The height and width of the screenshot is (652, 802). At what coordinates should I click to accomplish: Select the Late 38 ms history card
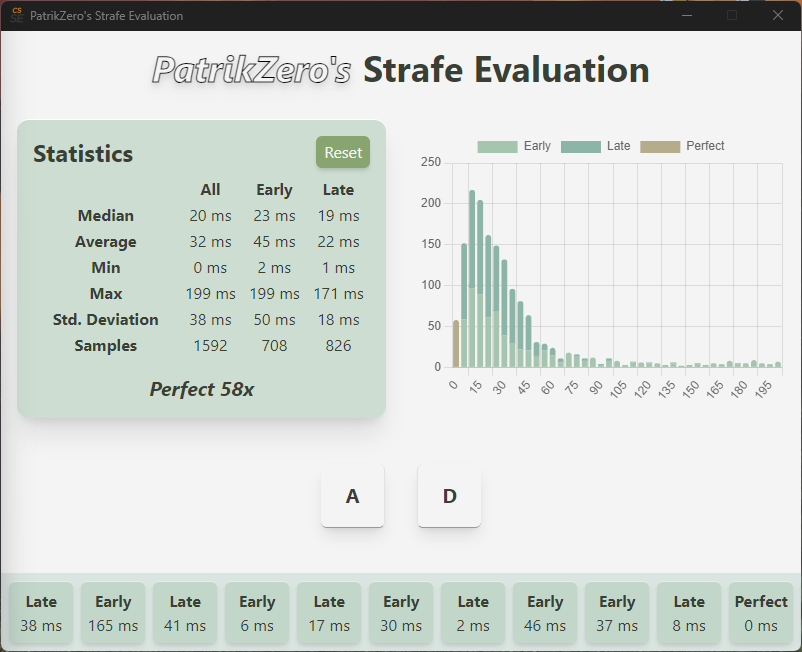coord(41,613)
